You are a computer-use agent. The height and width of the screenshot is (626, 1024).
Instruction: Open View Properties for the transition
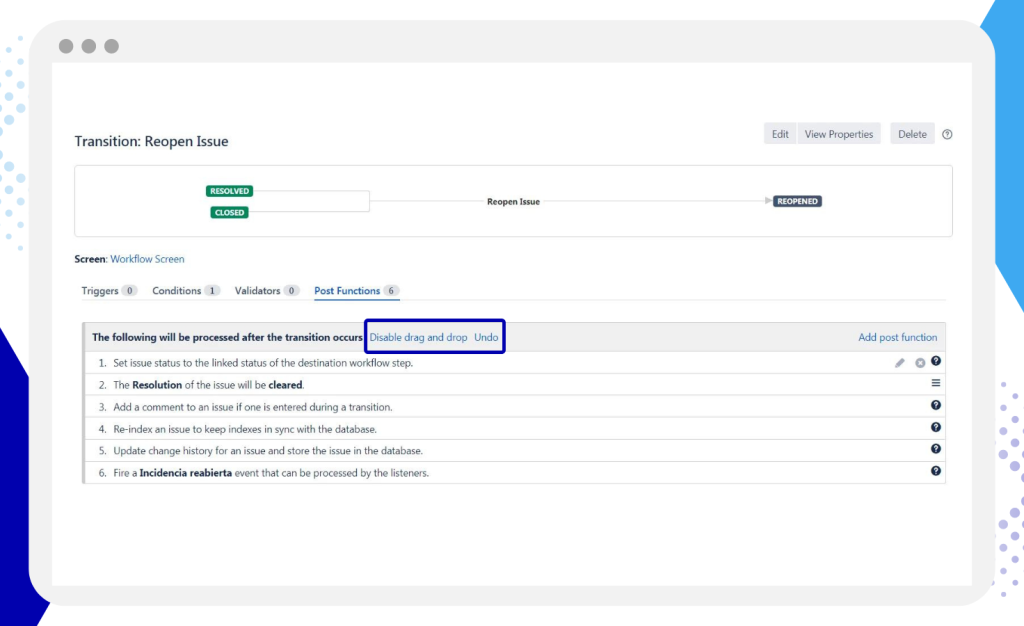[838, 134]
